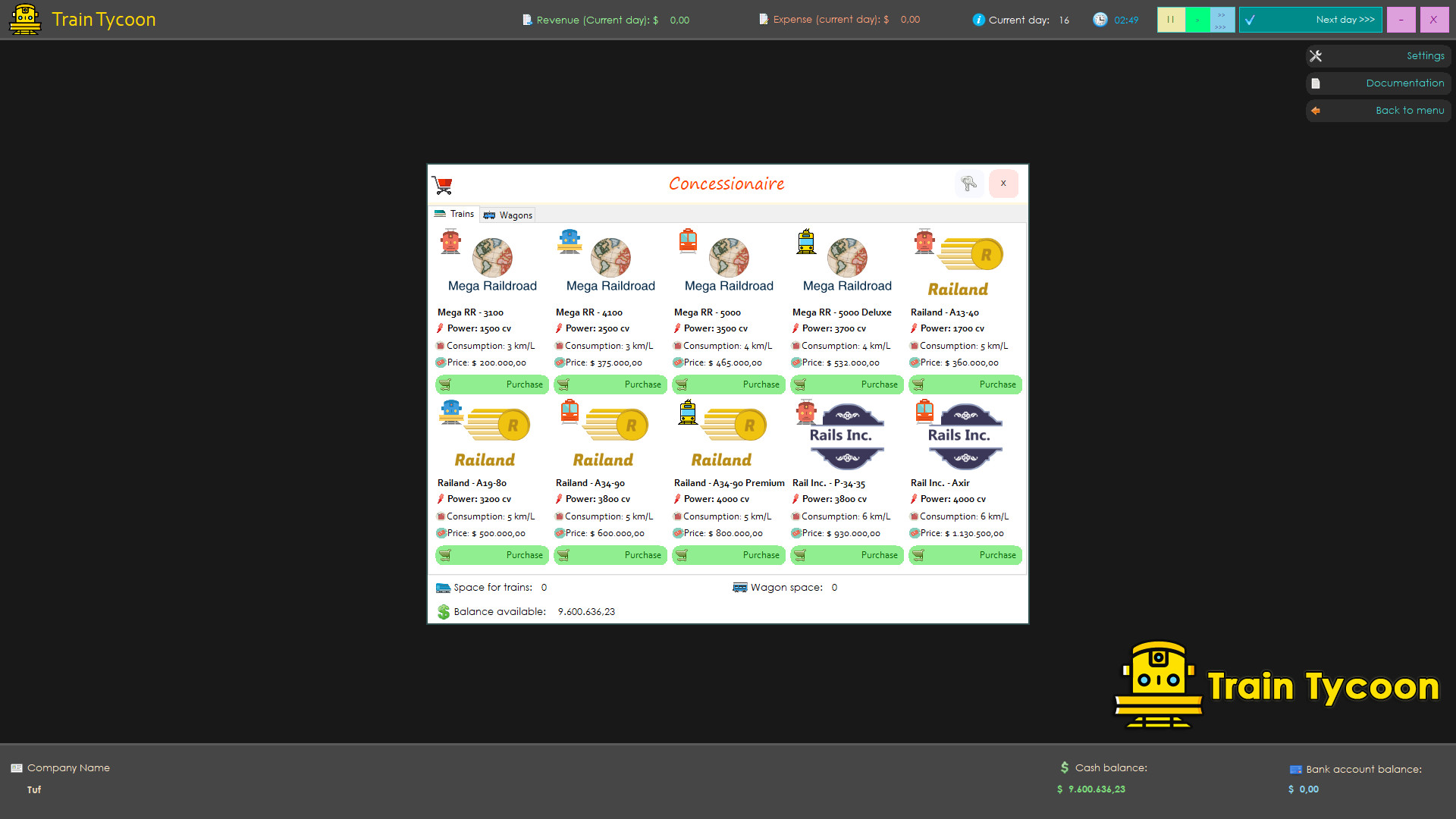Click the dollar icon next to Cash balance
Image resolution: width=1456 pixels, height=819 pixels.
(x=1065, y=767)
